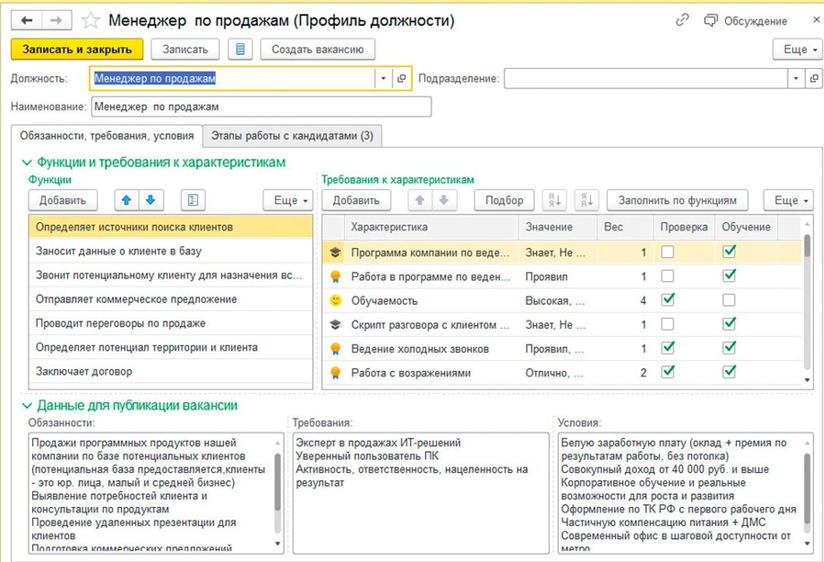Open the Подразделение field's linked item icon

click(x=814, y=78)
